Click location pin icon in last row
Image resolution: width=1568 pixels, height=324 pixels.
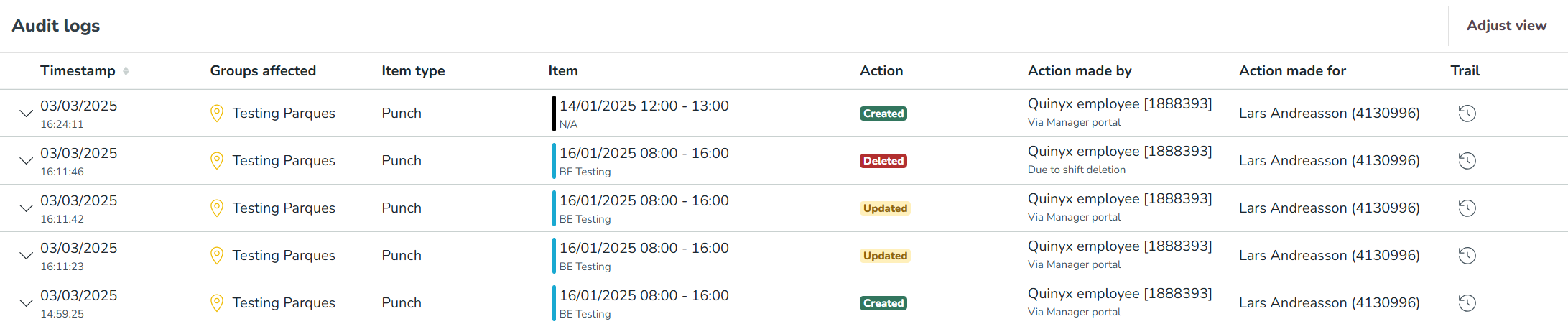tap(216, 303)
